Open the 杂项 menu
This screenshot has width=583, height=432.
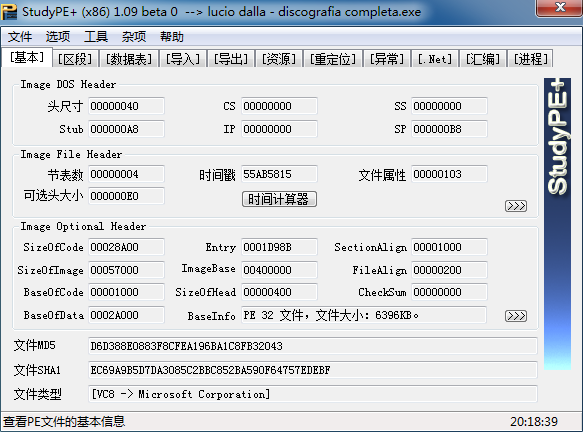coord(134,37)
